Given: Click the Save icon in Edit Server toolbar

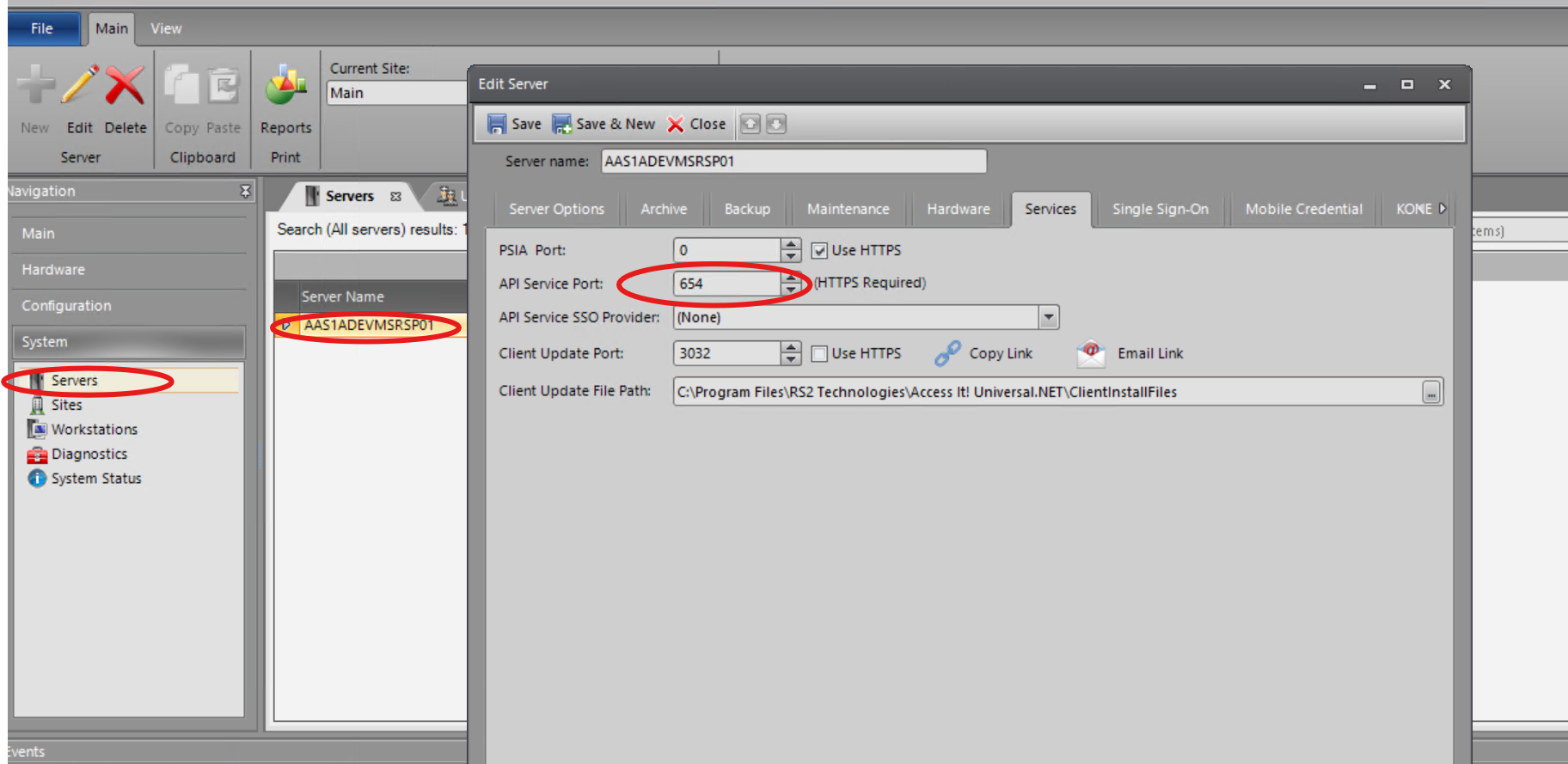Looking at the screenshot, I should pos(497,125).
